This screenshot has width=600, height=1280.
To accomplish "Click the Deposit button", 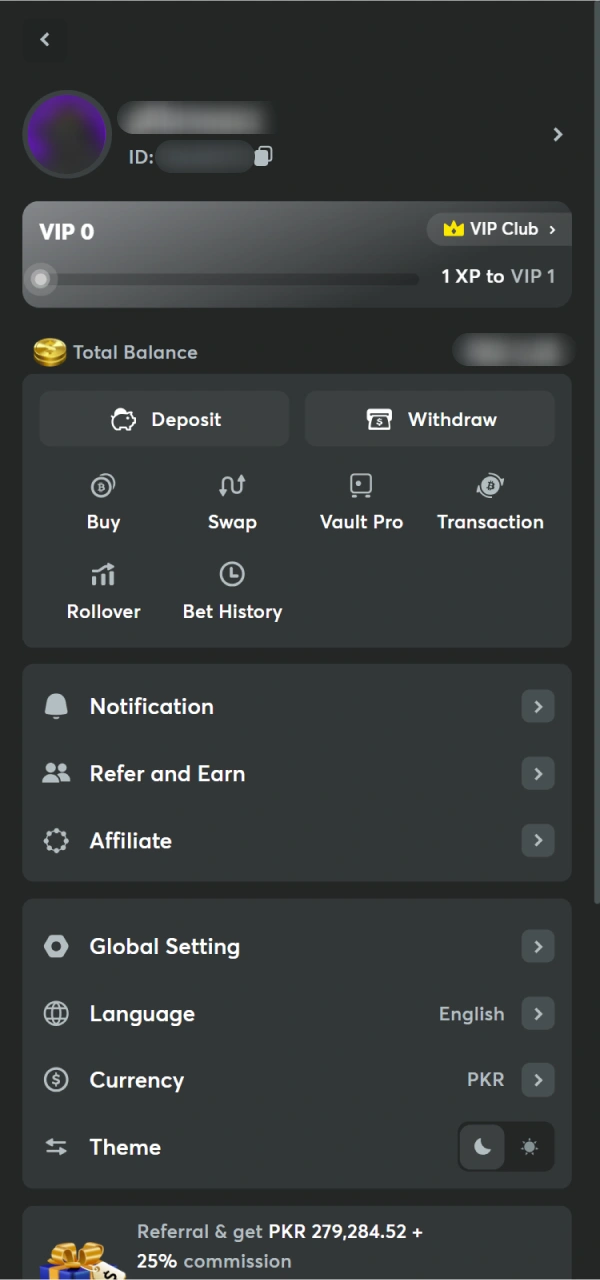I will coord(165,419).
